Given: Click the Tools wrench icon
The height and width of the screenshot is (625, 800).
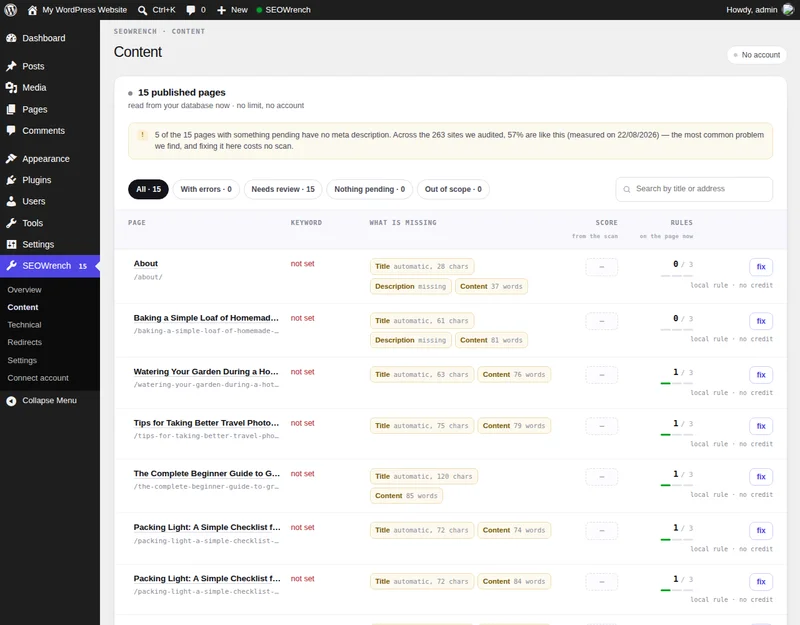Looking at the screenshot, I should tap(11, 223).
